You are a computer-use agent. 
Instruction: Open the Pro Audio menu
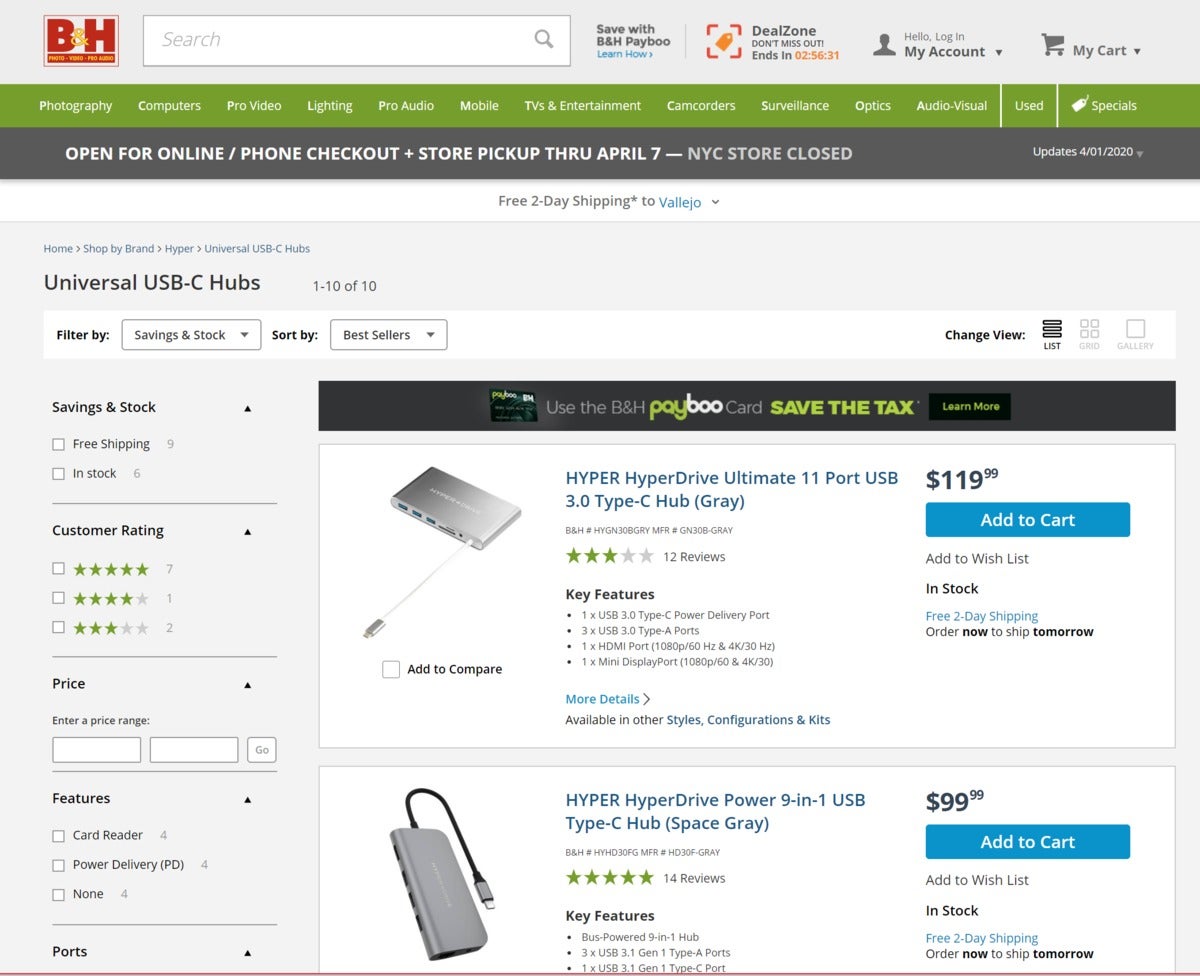point(406,105)
